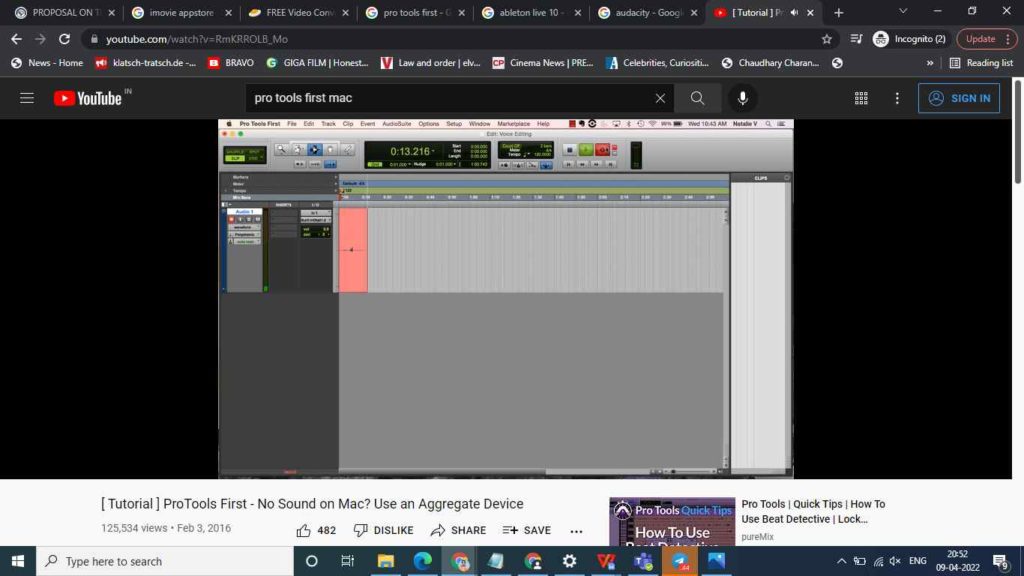Image resolution: width=1024 pixels, height=576 pixels.
Task: Click the taskbar search box
Action: click(165, 561)
